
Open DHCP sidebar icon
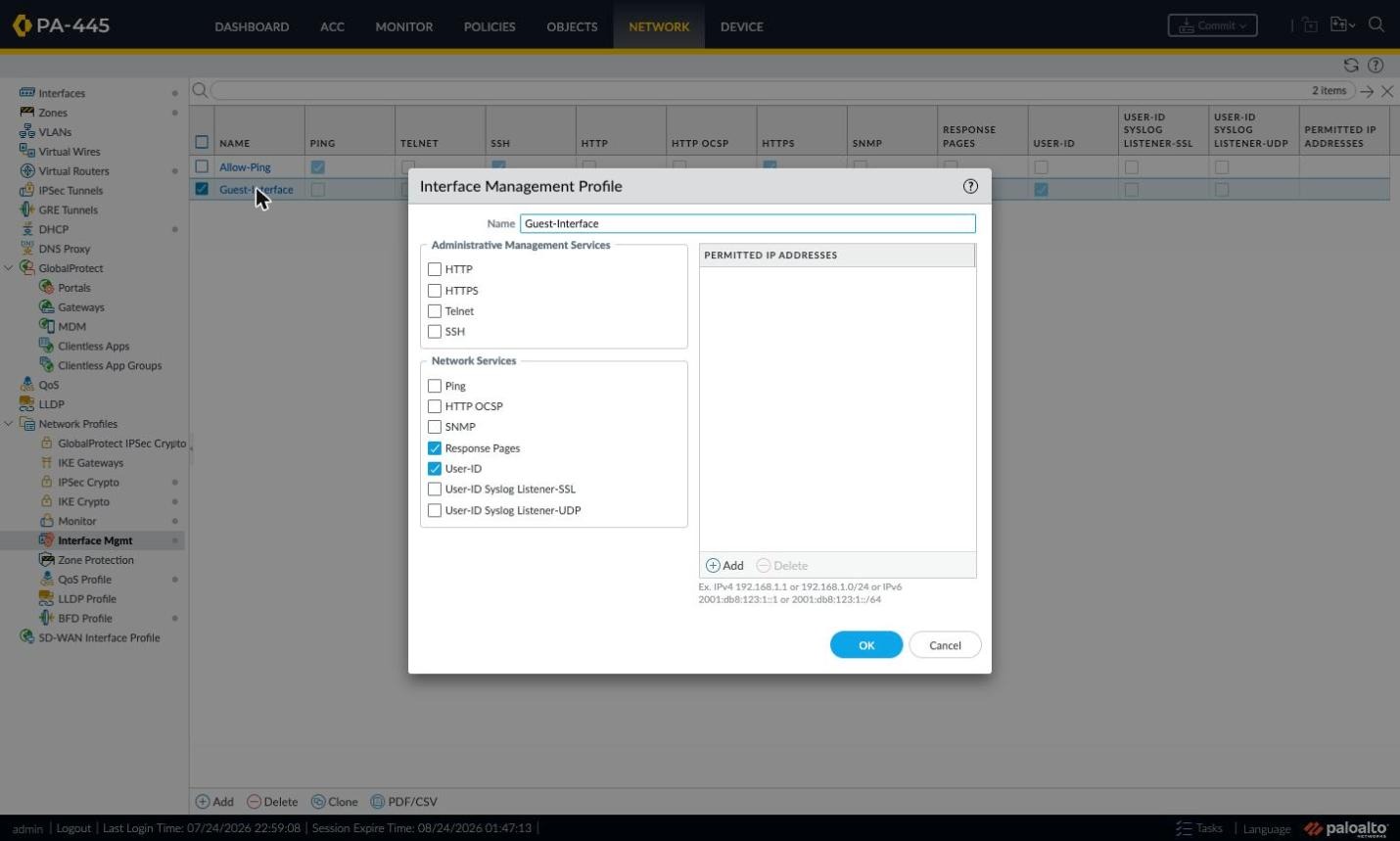pos(27,229)
